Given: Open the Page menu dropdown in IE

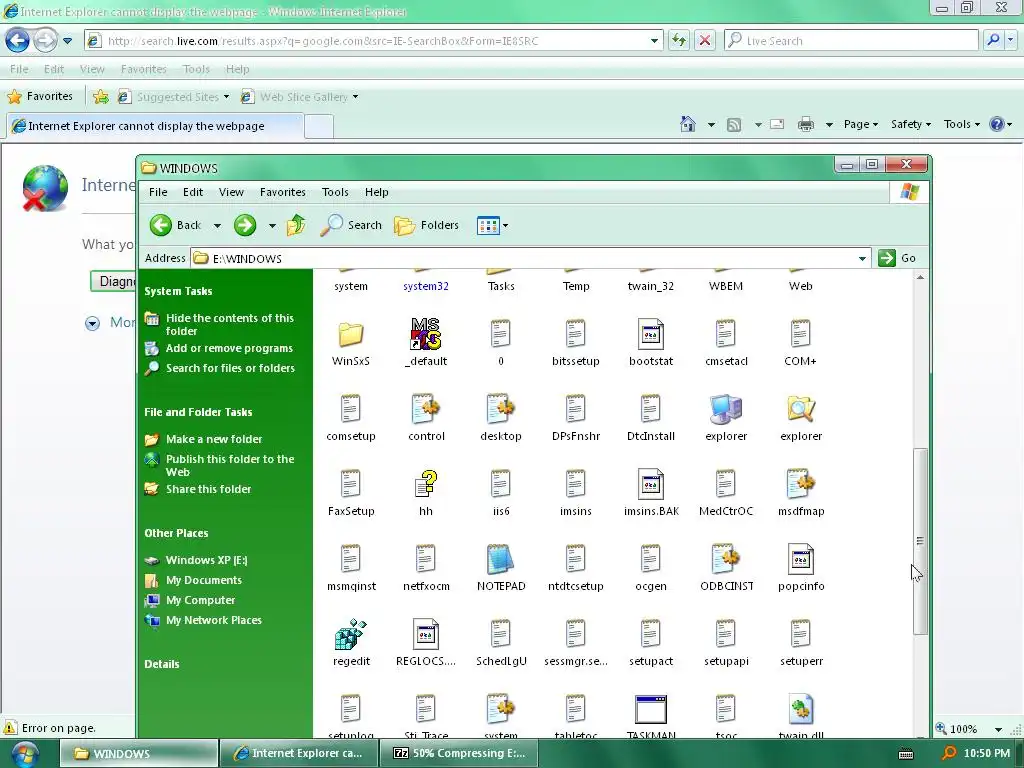Looking at the screenshot, I should tap(861, 124).
